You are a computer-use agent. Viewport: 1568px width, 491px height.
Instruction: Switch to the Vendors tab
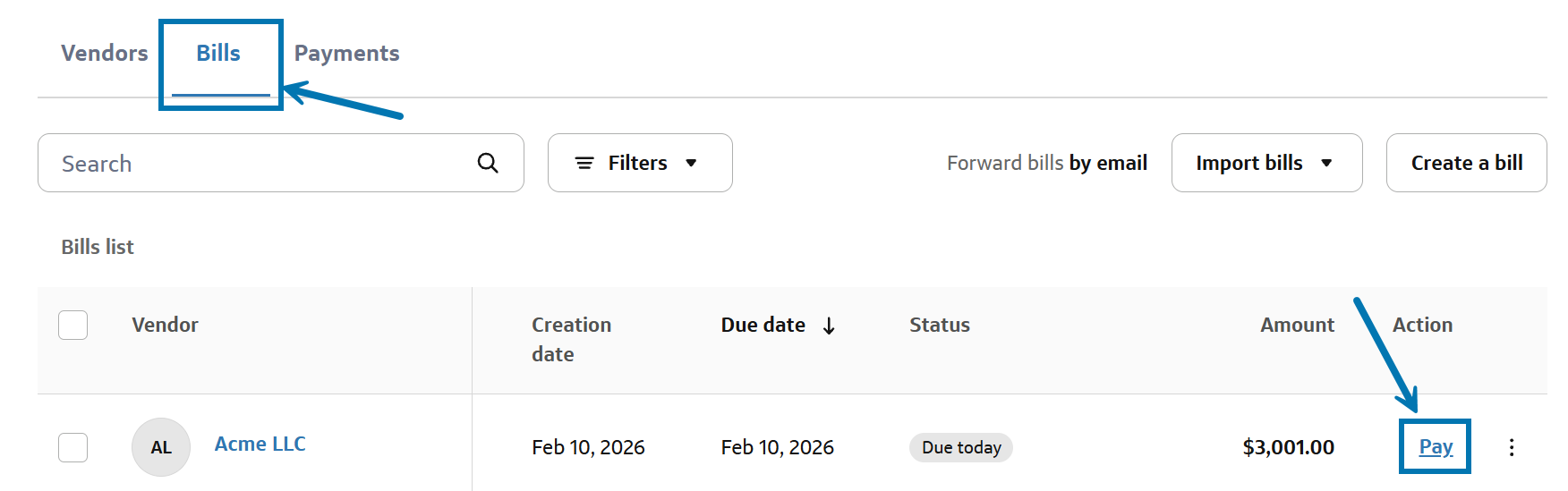[105, 54]
